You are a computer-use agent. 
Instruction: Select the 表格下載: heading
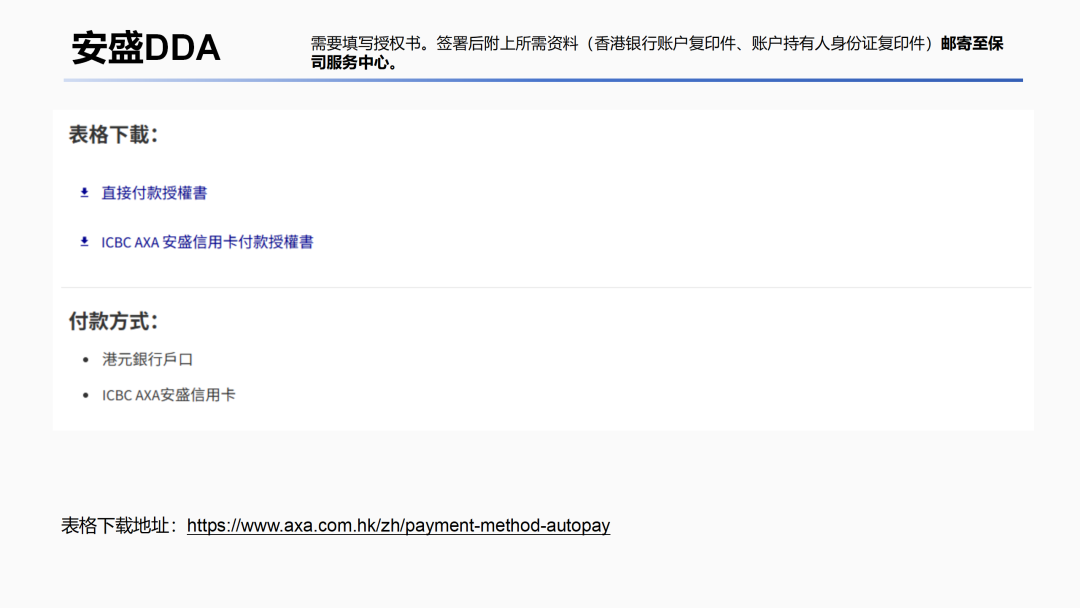click(x=114, y=134)
